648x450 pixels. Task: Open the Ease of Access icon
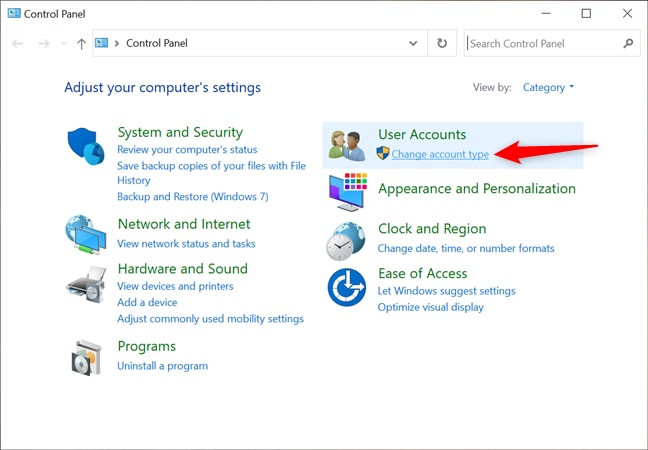346,287
